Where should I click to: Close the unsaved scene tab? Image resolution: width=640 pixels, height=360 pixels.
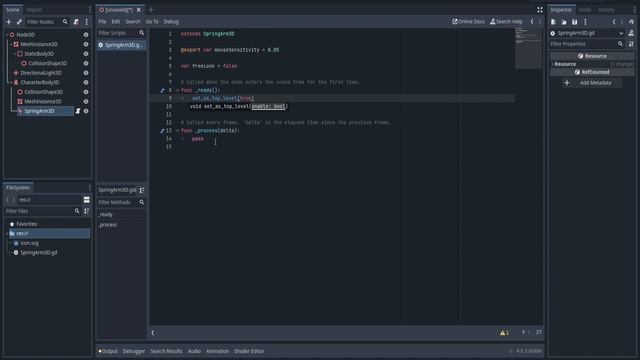tap(138, 9)
